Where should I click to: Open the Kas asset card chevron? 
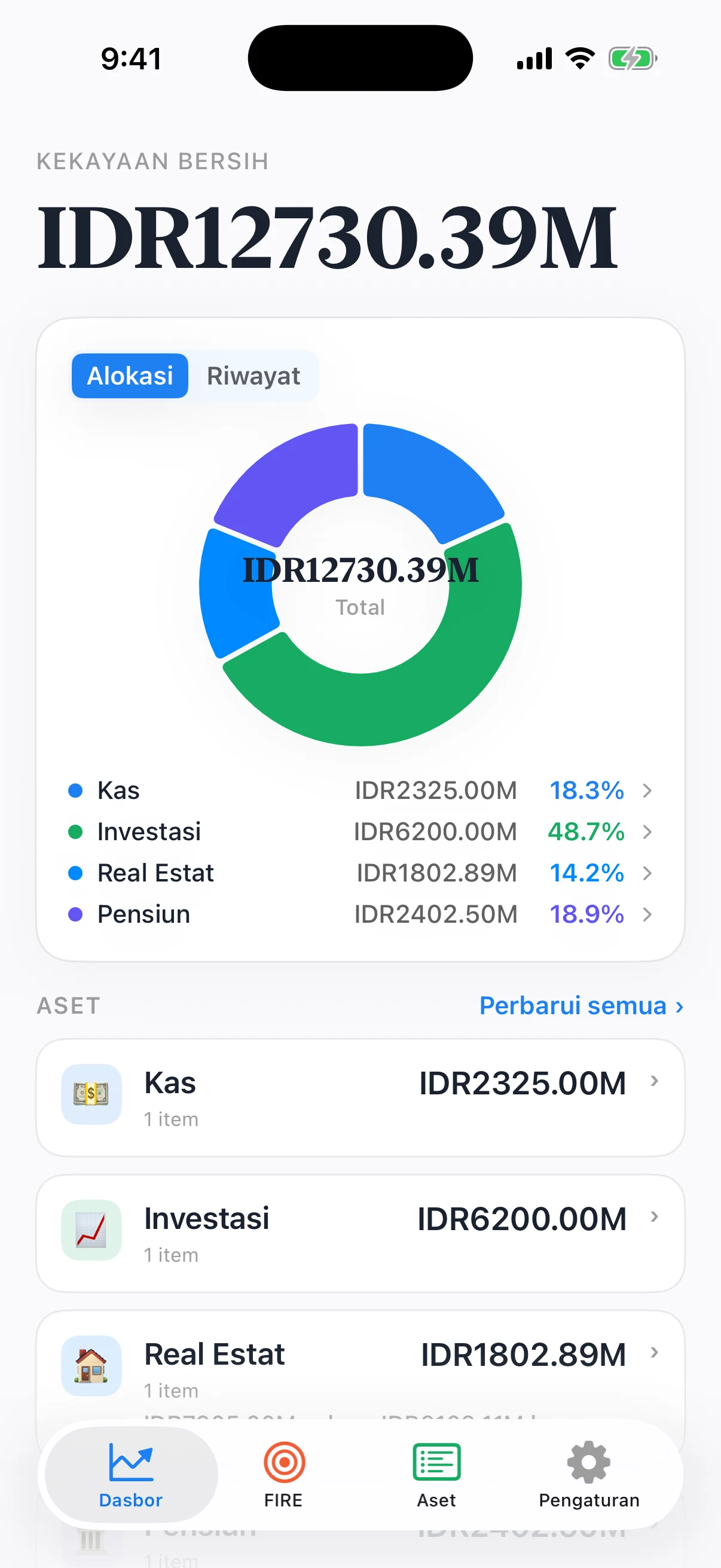click(x=655, y=1081)
